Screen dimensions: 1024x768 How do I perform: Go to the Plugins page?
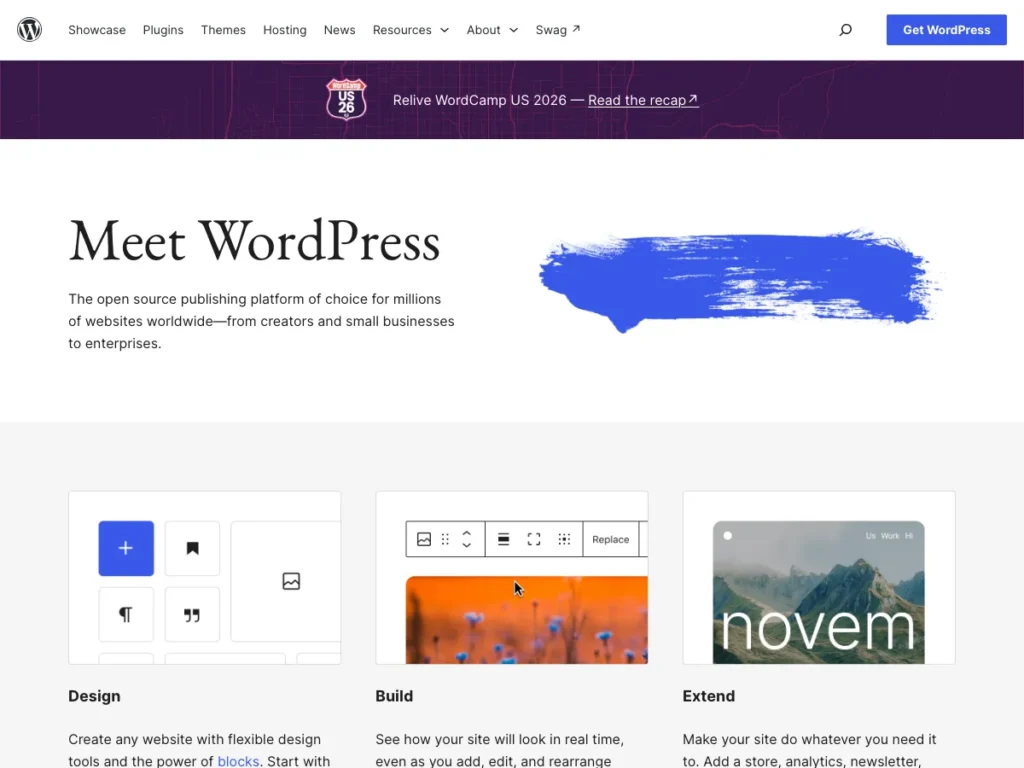(x=163, y=30)
